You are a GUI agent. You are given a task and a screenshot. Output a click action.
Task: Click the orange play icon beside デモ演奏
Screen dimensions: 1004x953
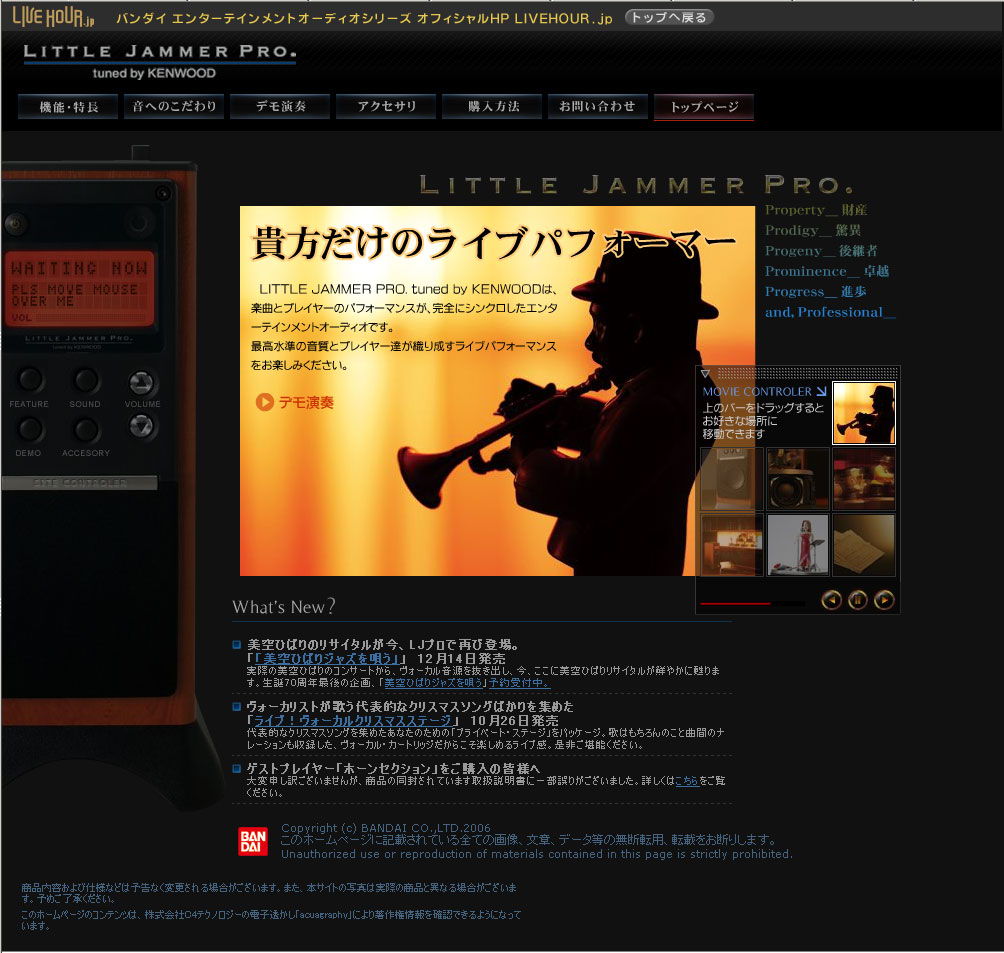click(264, 402)
